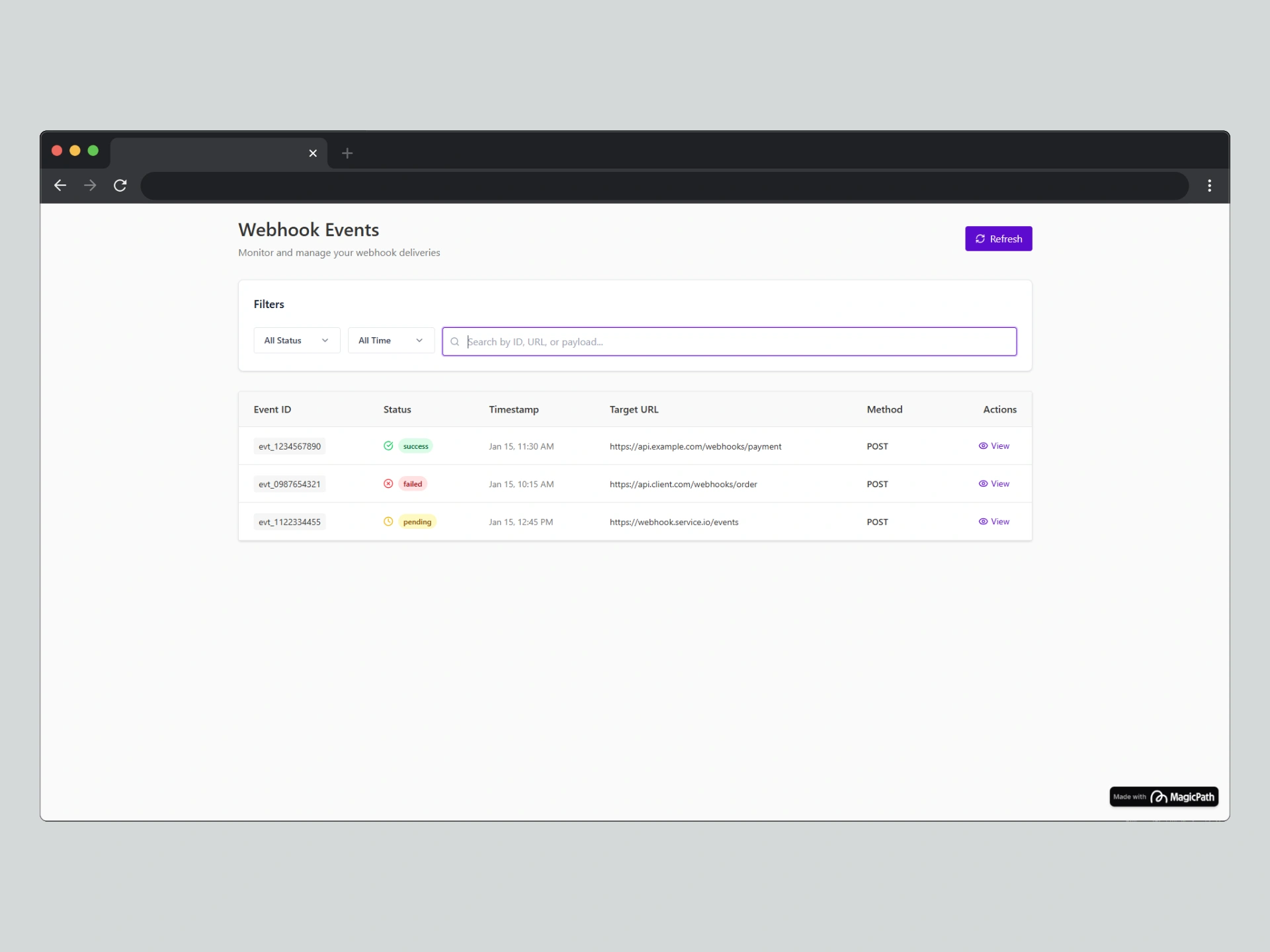The height and width of the screenshot is (952, 1270).
Task: Open a new browser tab
Action: [347, 153]
